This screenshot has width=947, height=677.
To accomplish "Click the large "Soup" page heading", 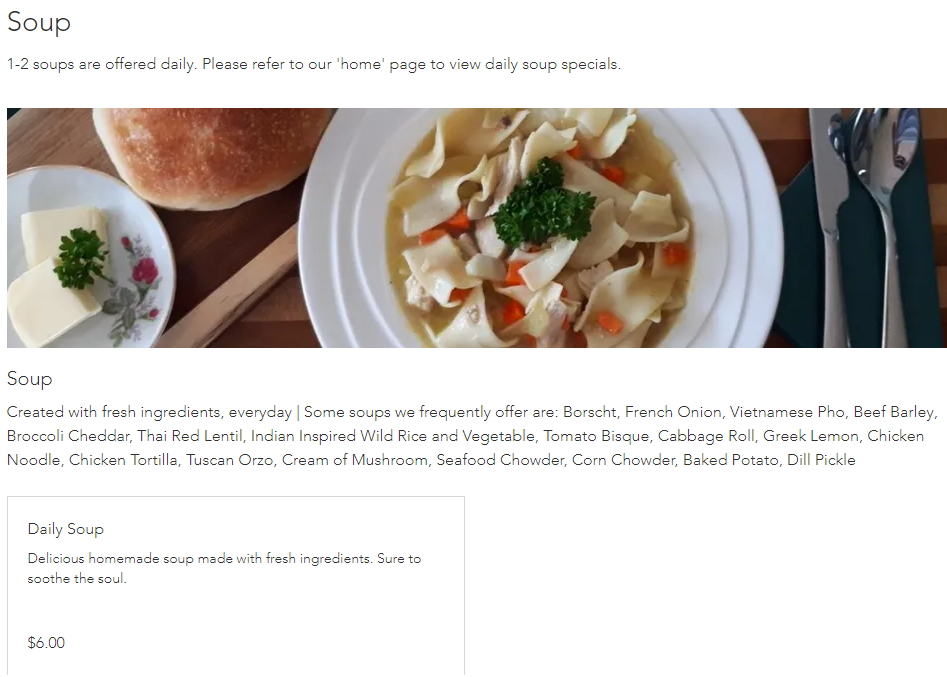I will coord(39,22).
